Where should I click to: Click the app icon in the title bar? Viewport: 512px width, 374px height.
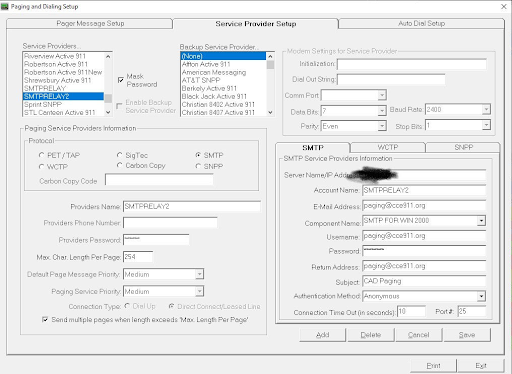5,6
